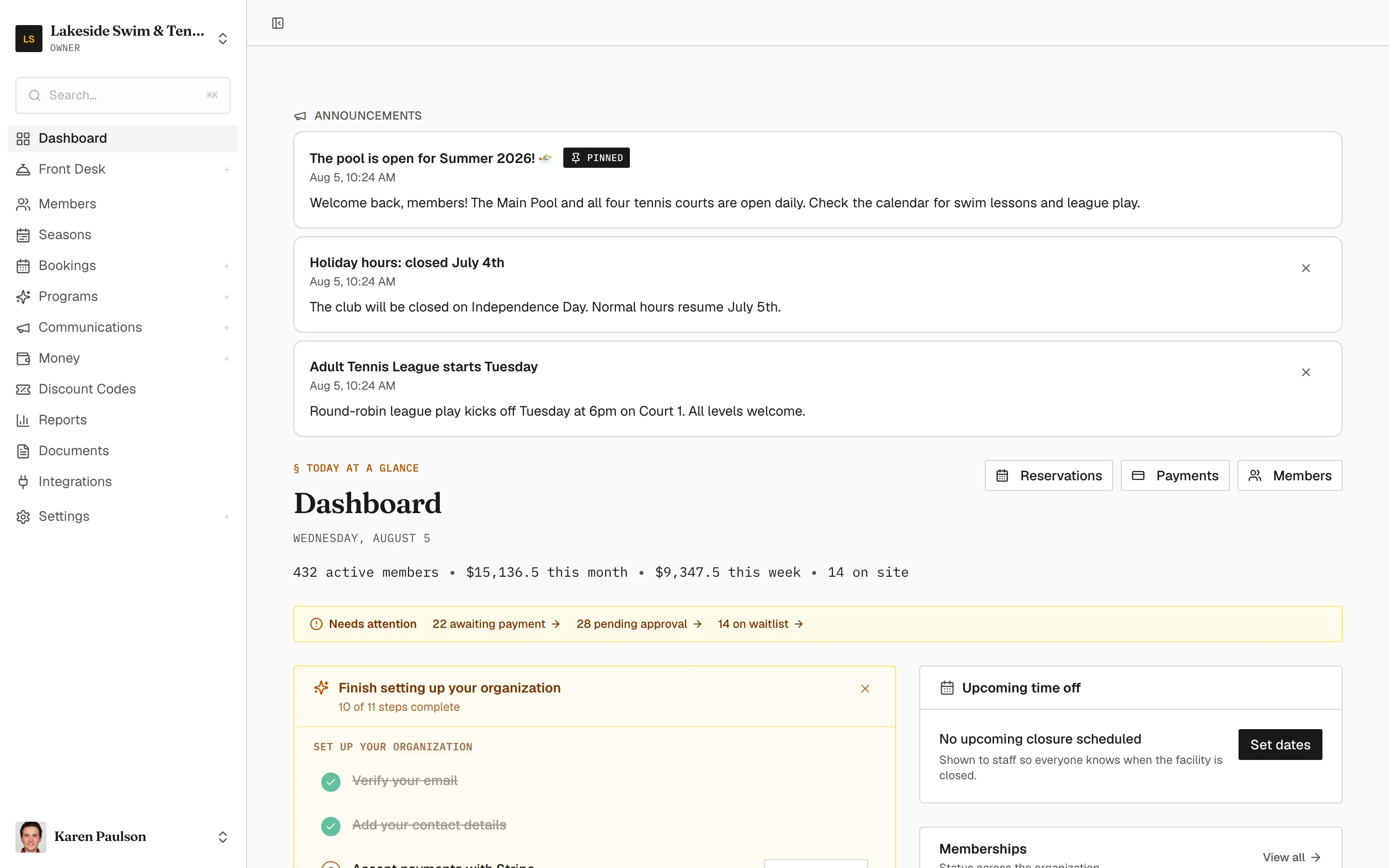This screenshot has height=868, width=1389.
Task: Open the 28 pending approval link
Action: [640, 624]
